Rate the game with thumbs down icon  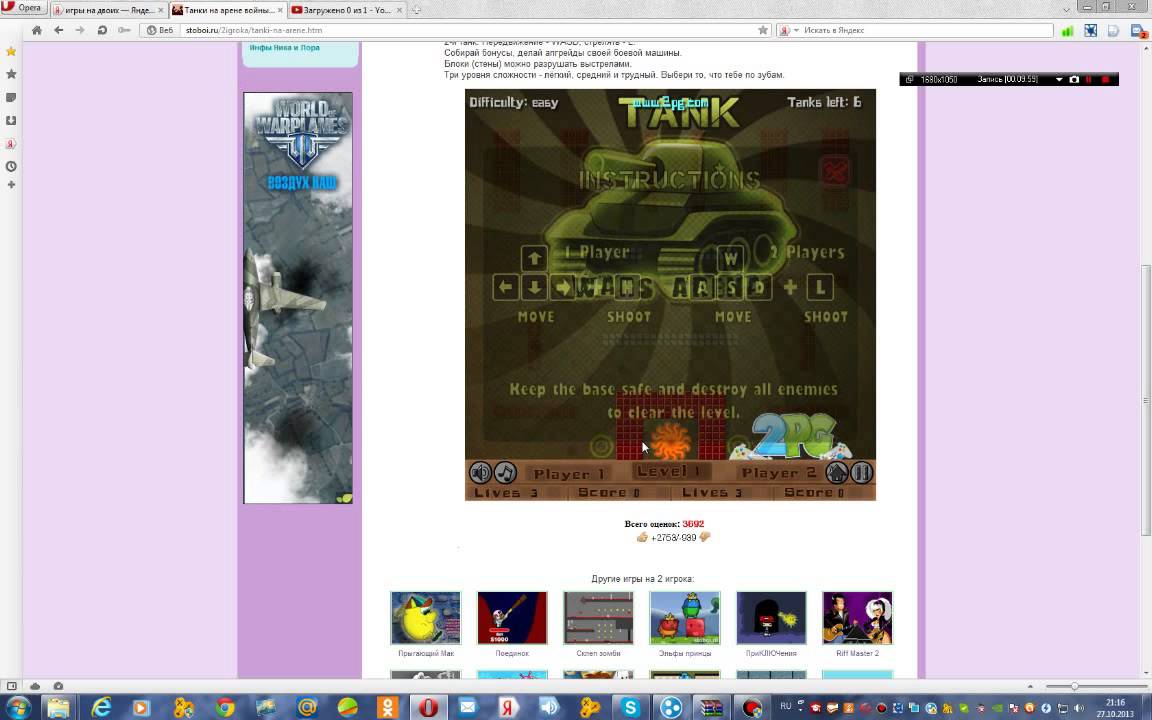705,538
